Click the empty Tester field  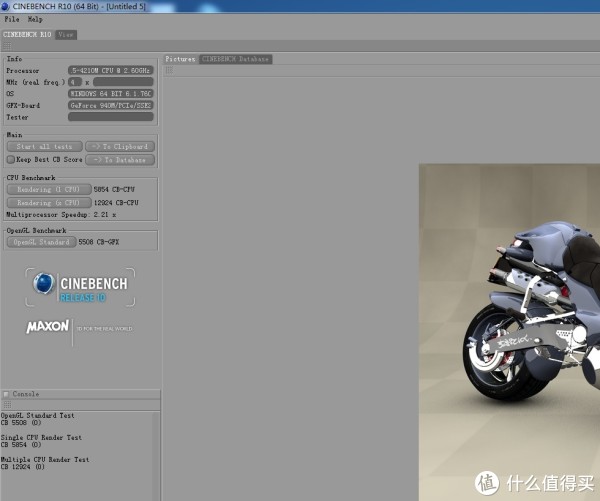pos(111,117)
